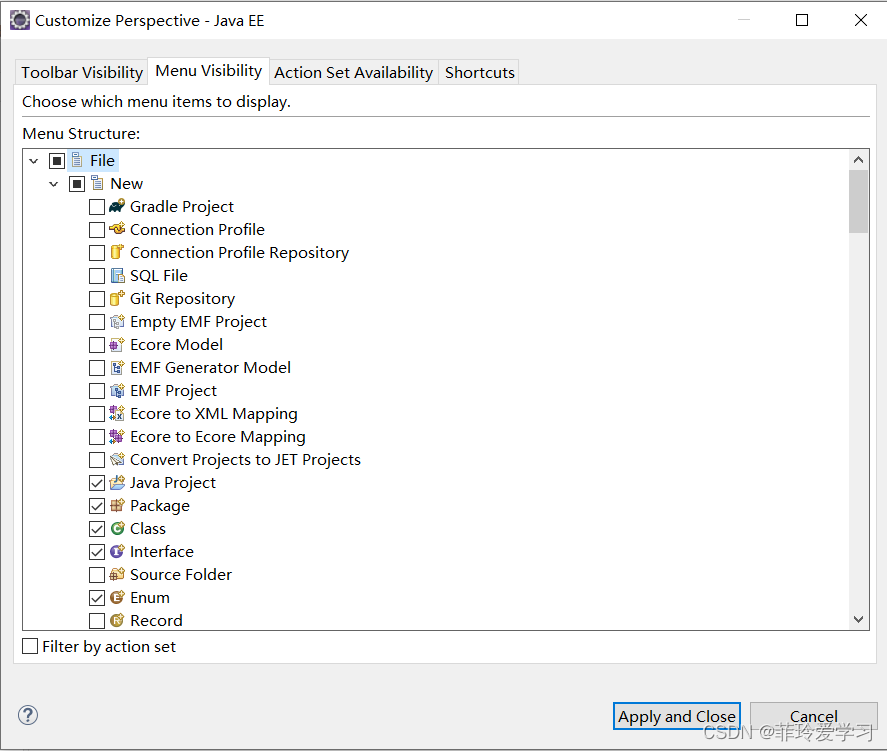This screenshot has width=887, height=751.
Task: Click the scrollbar up arrow
Action: coord(858,160)
